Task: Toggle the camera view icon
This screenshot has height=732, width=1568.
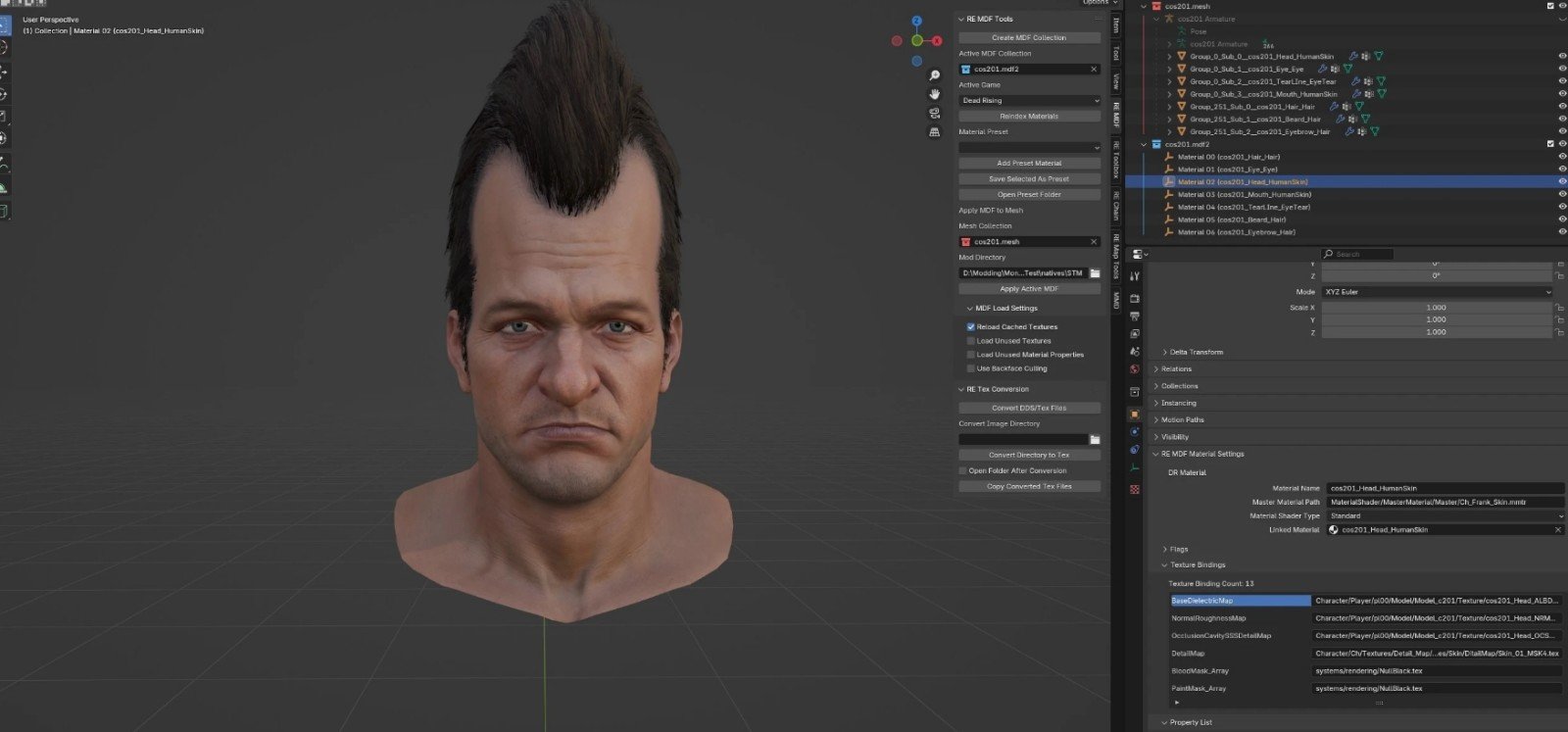Action: coord(935,113)
